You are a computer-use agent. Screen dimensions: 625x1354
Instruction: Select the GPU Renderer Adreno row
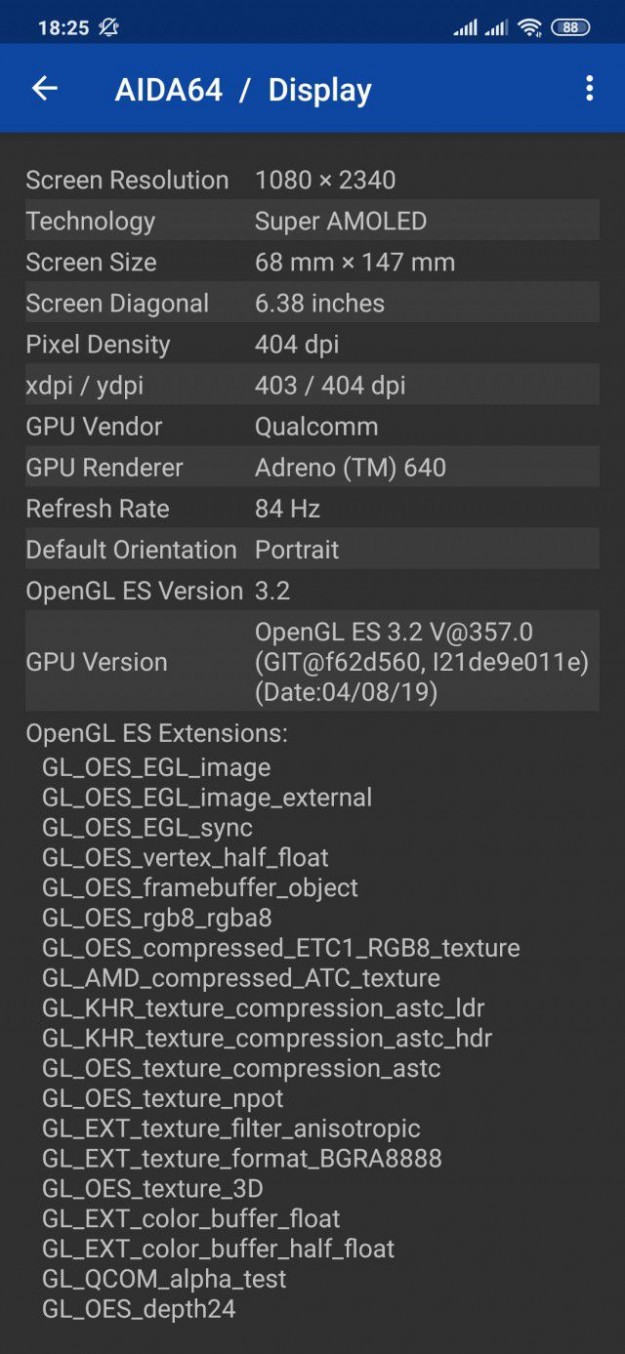(x=312, y=467)
